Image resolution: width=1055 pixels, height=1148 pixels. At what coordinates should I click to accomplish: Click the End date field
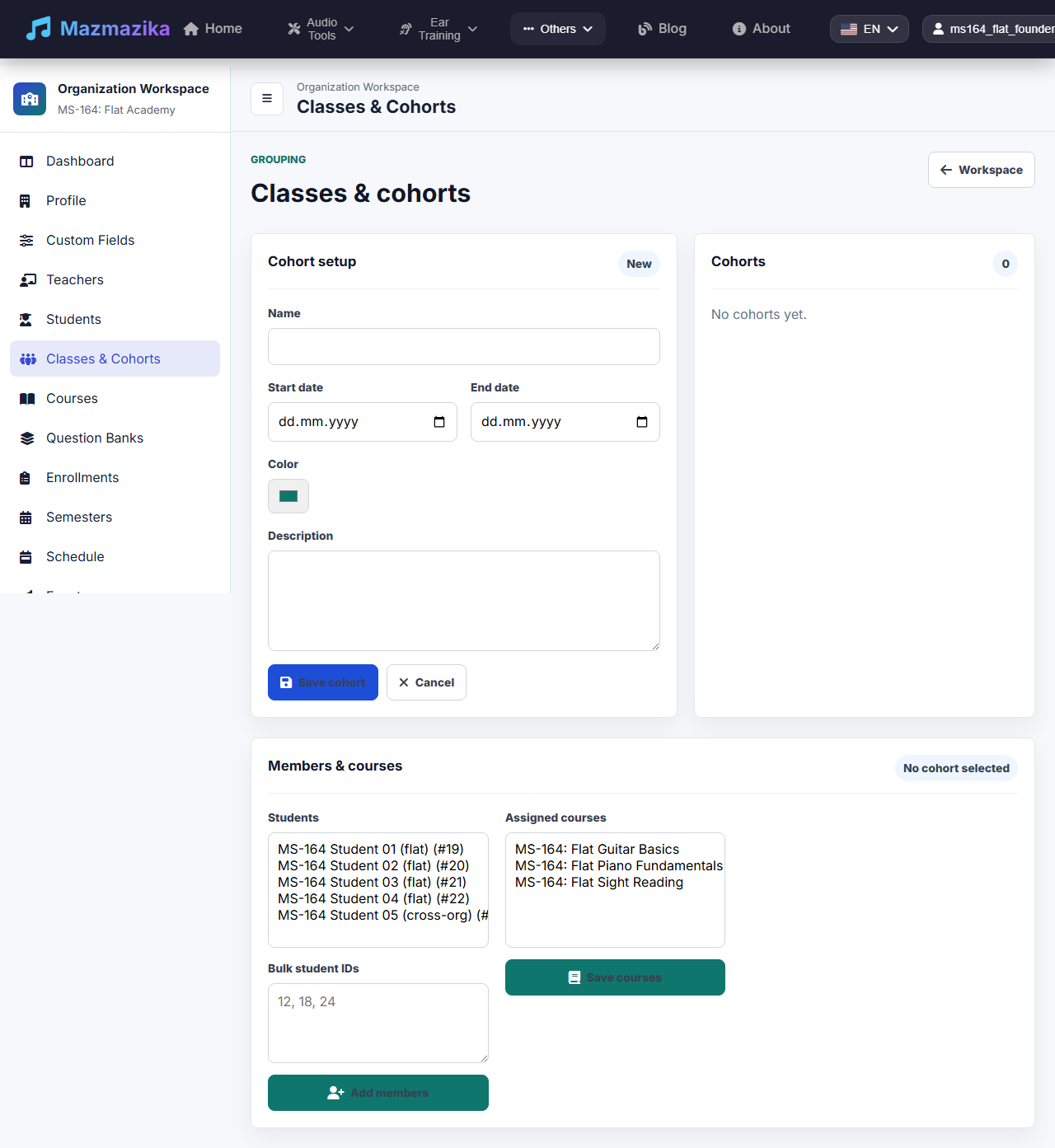(565, 422)
